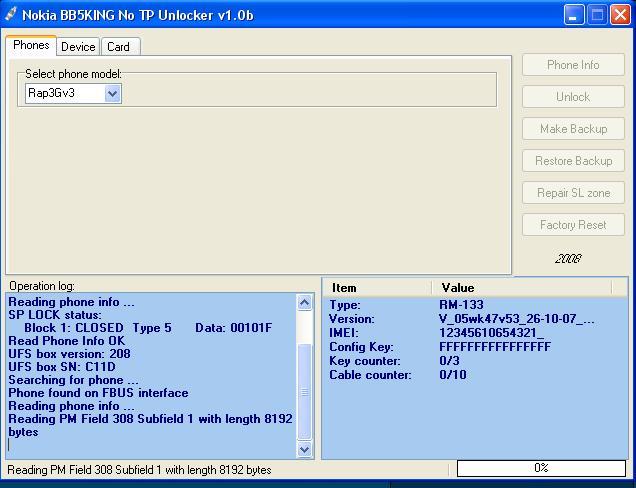Click log line 'SP LOCK status:'

tap(55, 315)
